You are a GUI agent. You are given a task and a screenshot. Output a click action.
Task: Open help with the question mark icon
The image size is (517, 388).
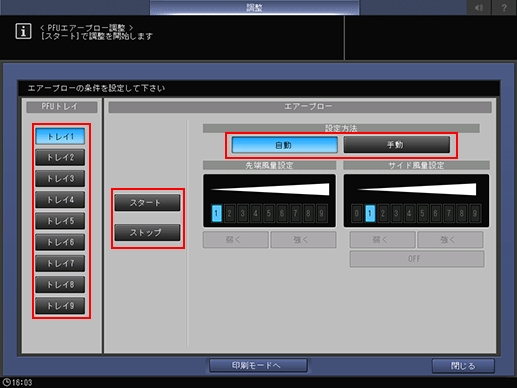click(x=504, y=7)
